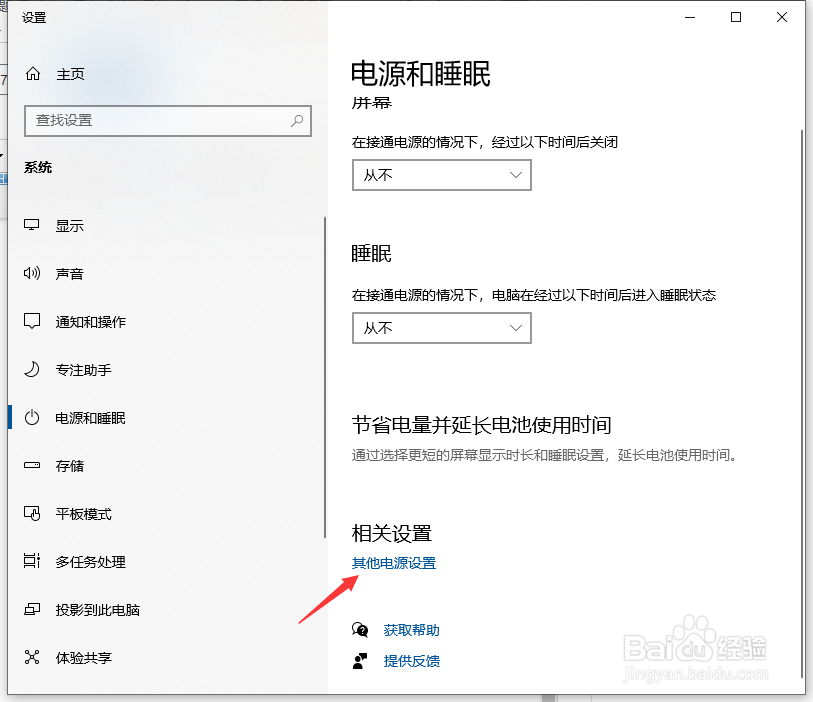Click the main content vertical scrollbar
This screenshot has height=702, width=813.
click(803, 404)
